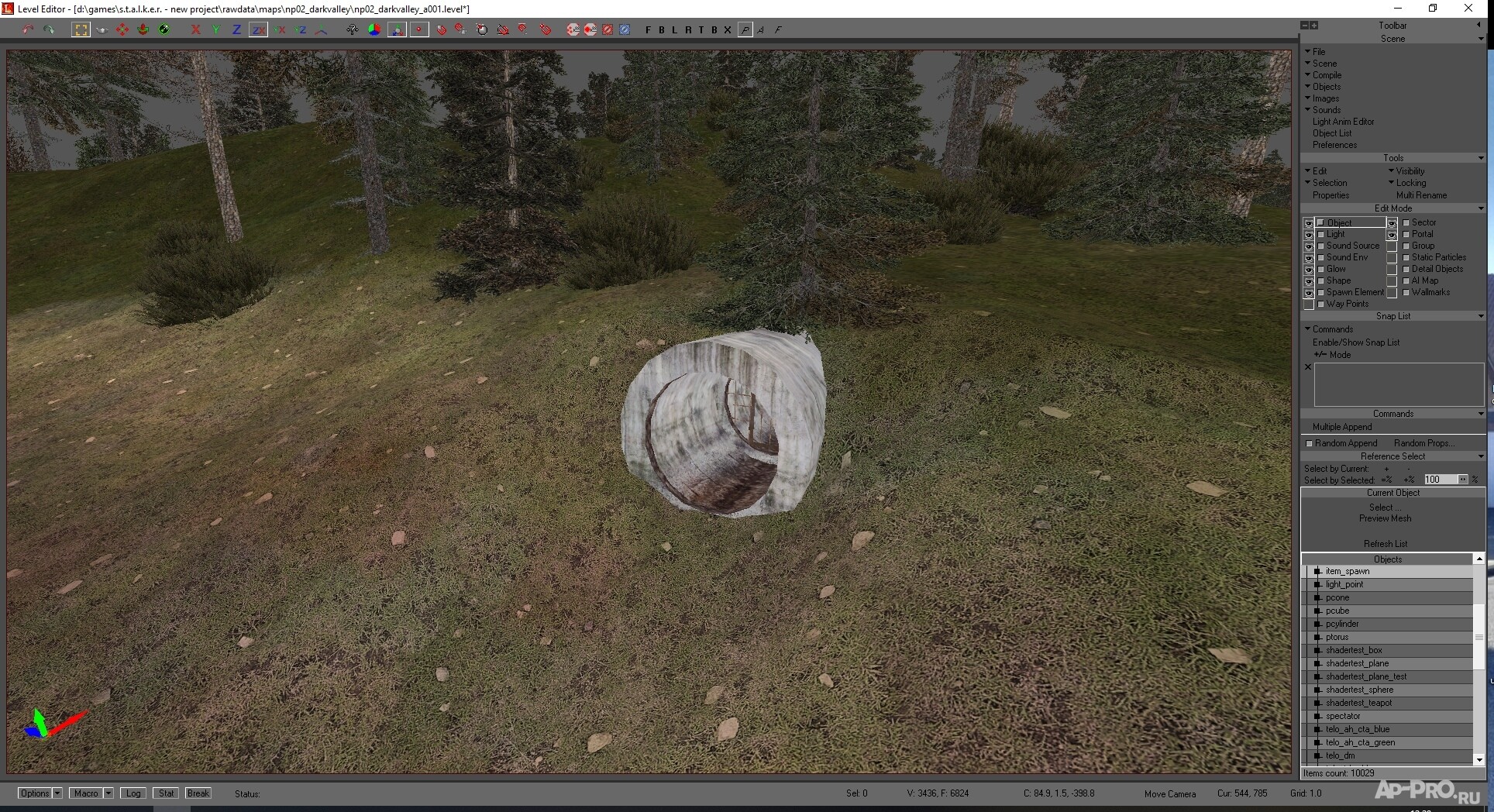Enable the Random Append checkbox
This screenshot has width=1494, height=812.
tap(1310, 443)
